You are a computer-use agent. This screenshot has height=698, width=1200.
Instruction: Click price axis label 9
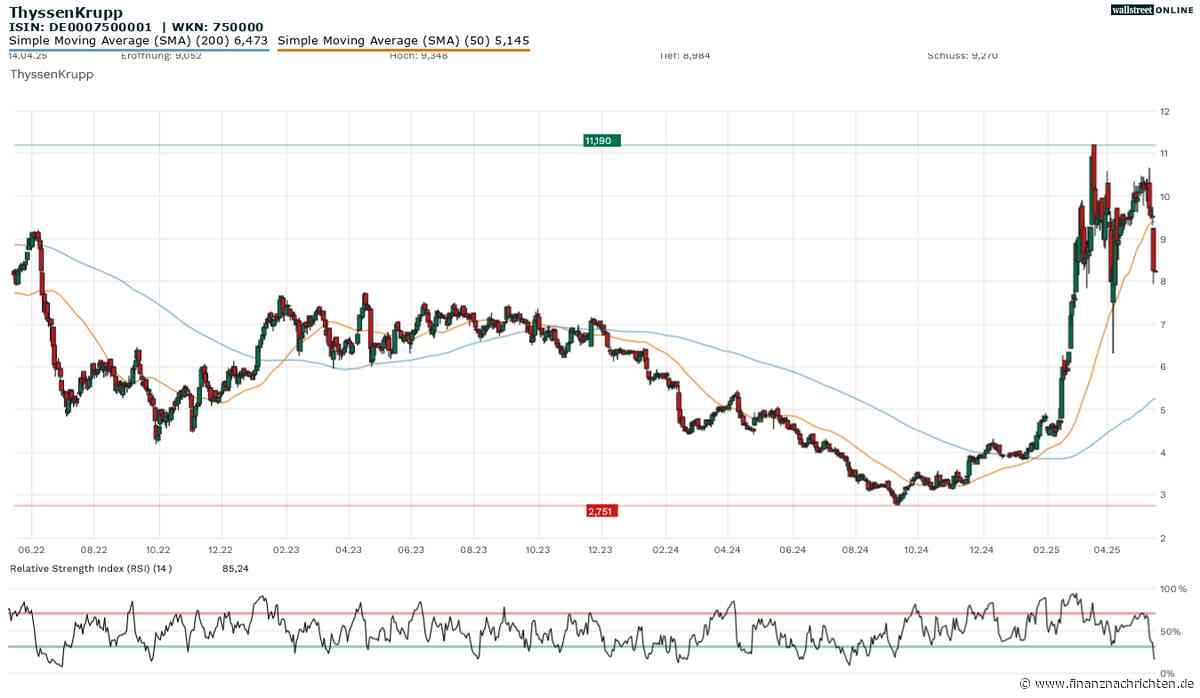pos(1162,240)
